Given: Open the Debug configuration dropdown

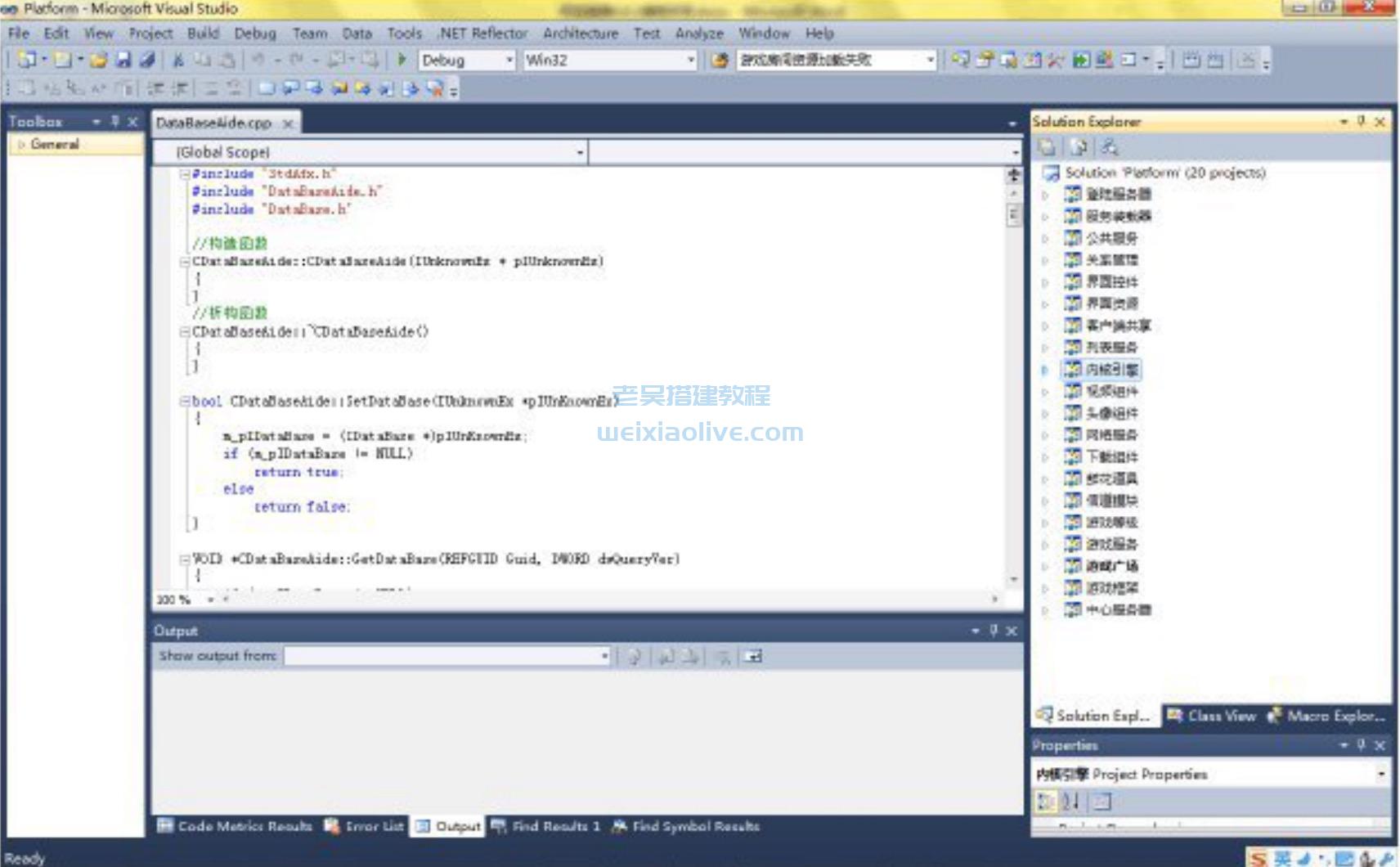Looking at the screenshot, I should [509, 60].
